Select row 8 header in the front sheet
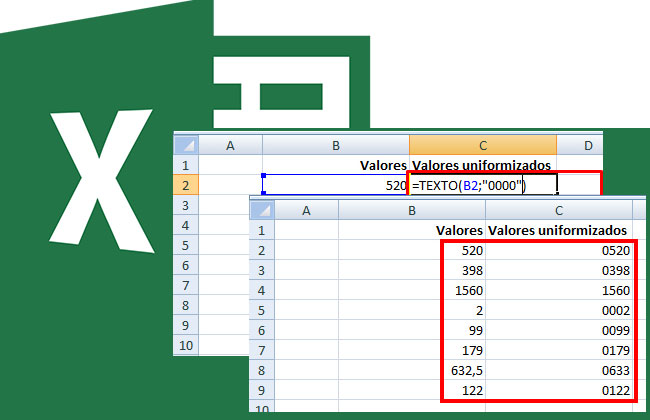650x420 pixels. [262, 370]
